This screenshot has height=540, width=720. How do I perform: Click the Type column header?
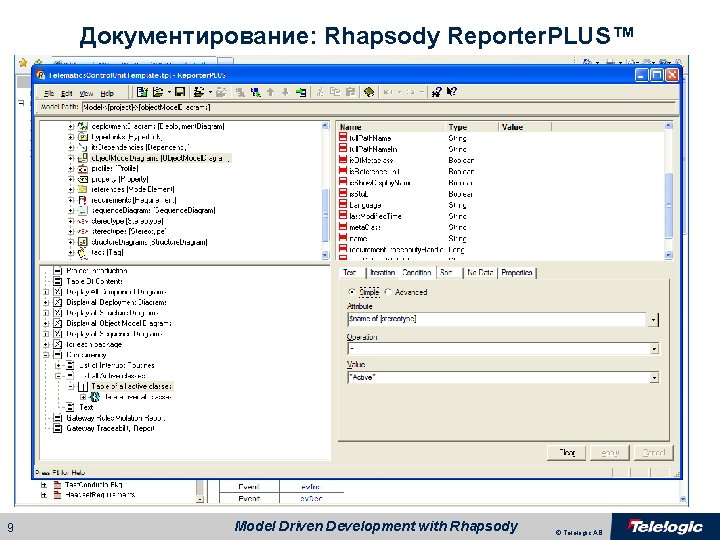point(472,127)
